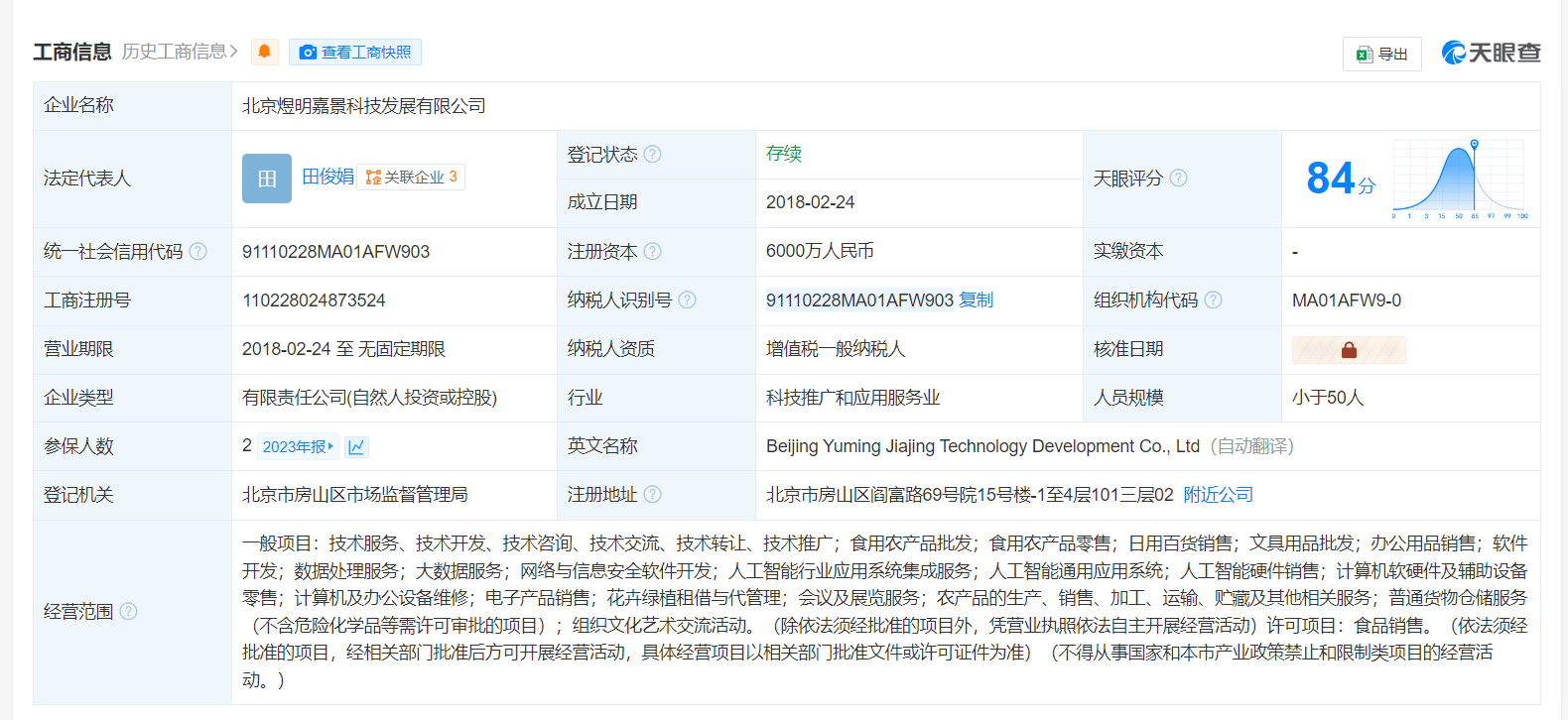Click help icon beside 统一社会信用代码
This screenshot has height=720, width=1568.
click(x=198, y=251)
